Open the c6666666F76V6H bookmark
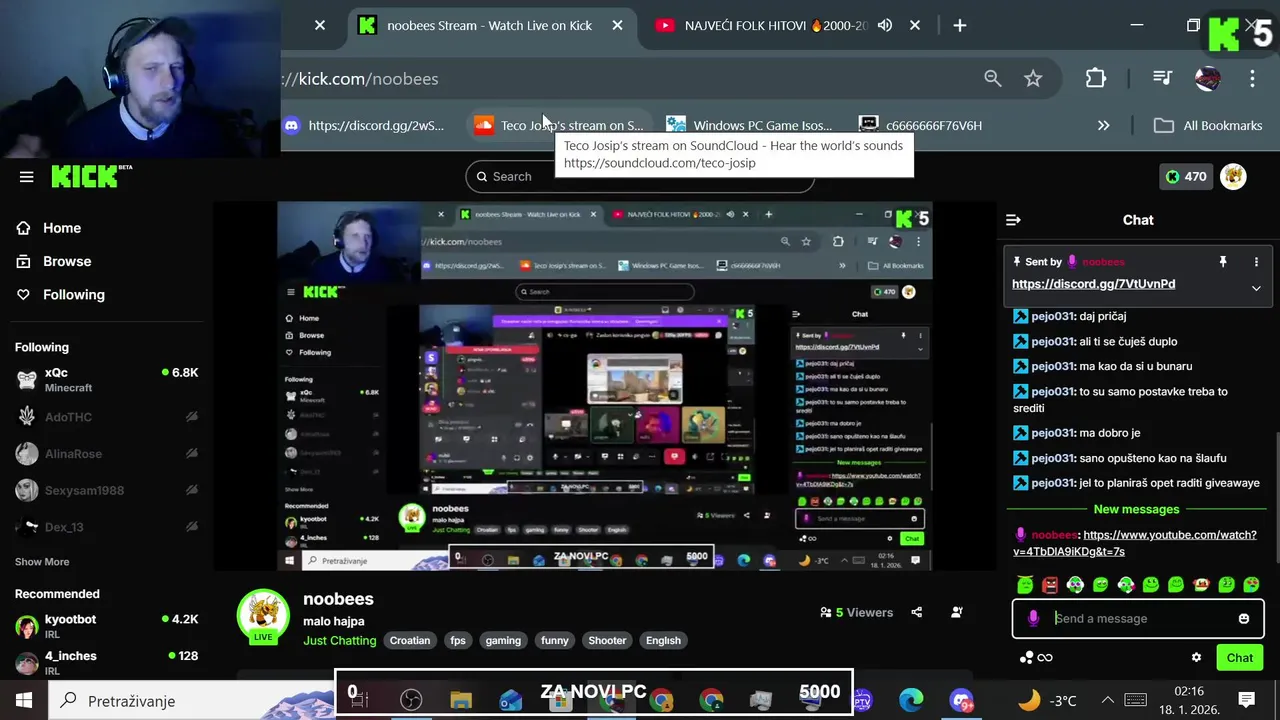Screen dimensions: 1280x720 (922, 126)
